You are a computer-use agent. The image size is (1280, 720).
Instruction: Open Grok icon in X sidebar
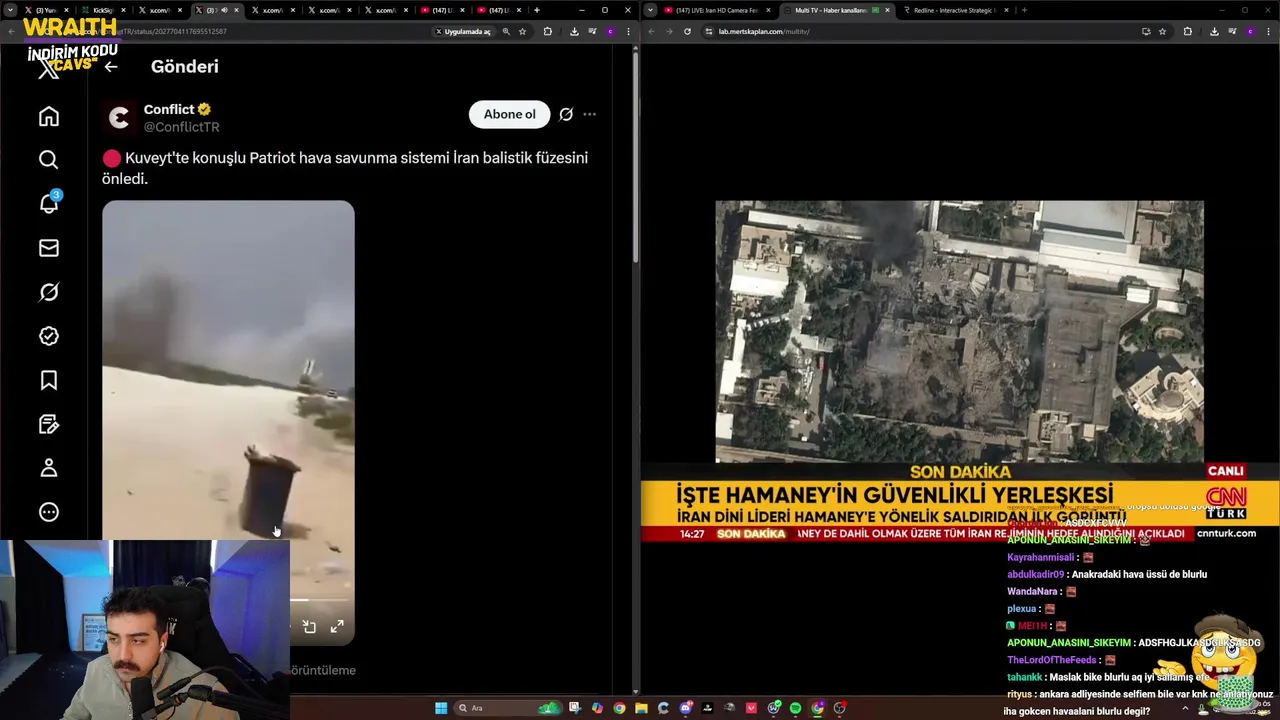click(49, 292)
